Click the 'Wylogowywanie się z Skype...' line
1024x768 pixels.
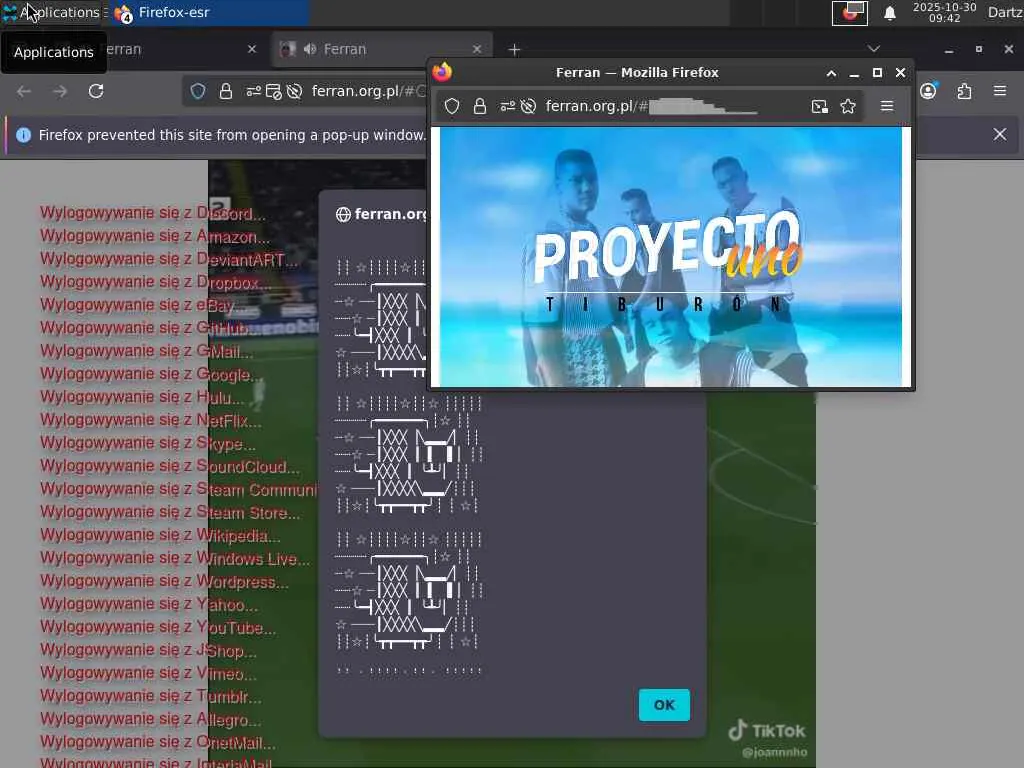coord(148,443)
